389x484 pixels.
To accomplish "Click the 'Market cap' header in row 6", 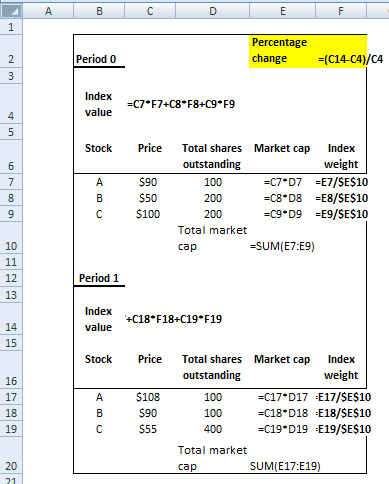I will tap(282, 148).
